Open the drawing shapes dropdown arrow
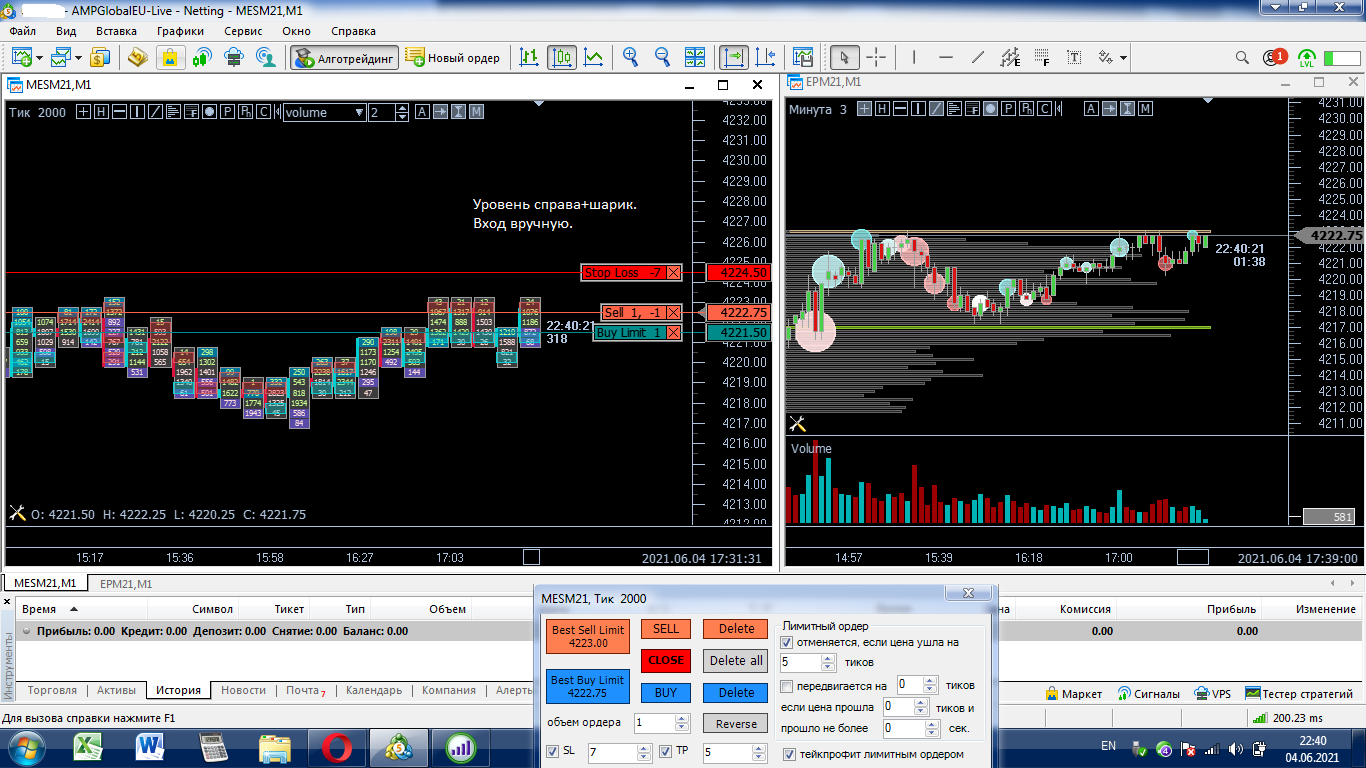Screen dimensions: 1366x768 click(1124, 58)
